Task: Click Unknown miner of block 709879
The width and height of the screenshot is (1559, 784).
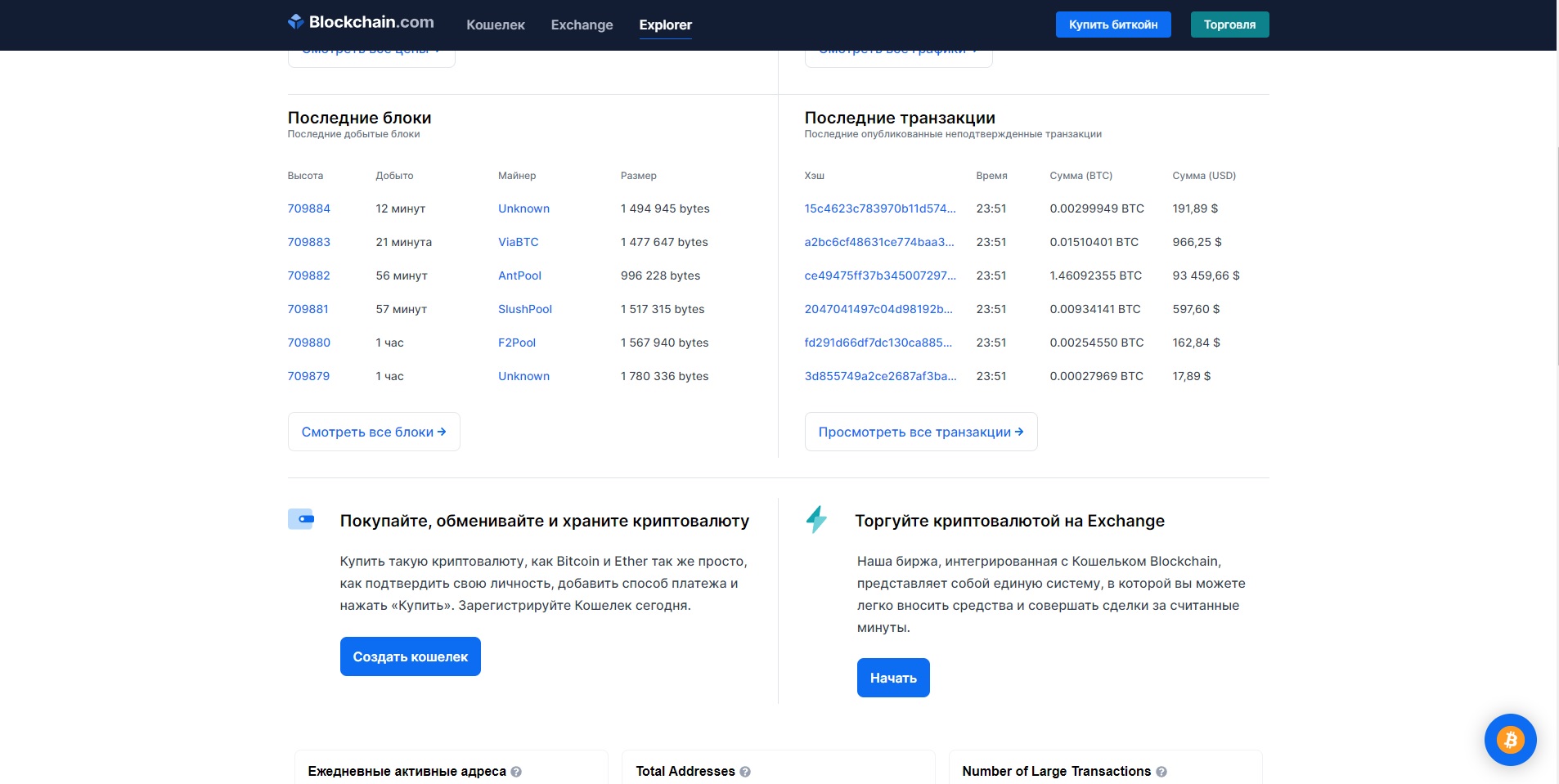Action: pos(523,376)
